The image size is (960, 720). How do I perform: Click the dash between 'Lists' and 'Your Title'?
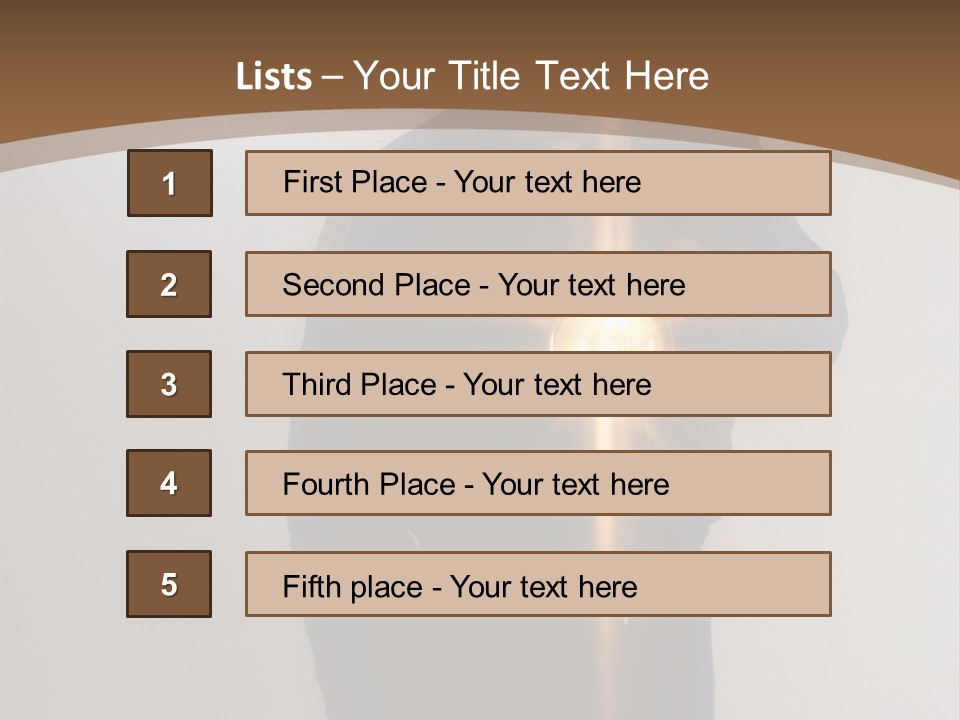(332, 78)
